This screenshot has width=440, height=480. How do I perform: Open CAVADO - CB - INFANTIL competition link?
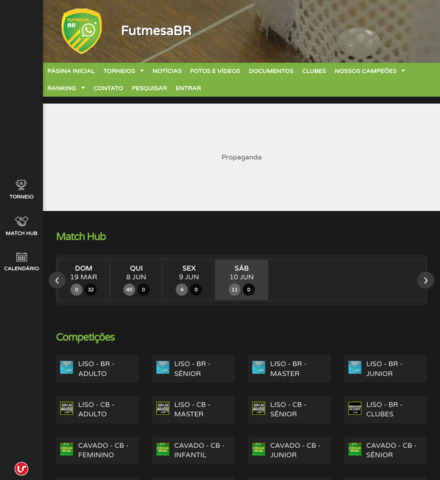[x=193, y=450]
